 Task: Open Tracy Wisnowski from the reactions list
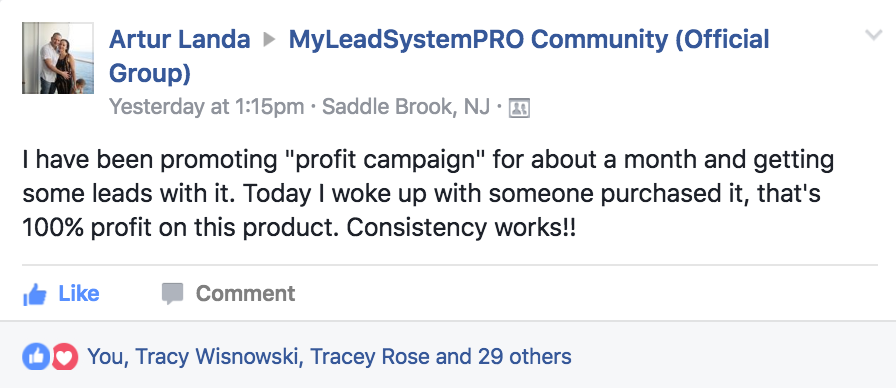tap(217, 357)
